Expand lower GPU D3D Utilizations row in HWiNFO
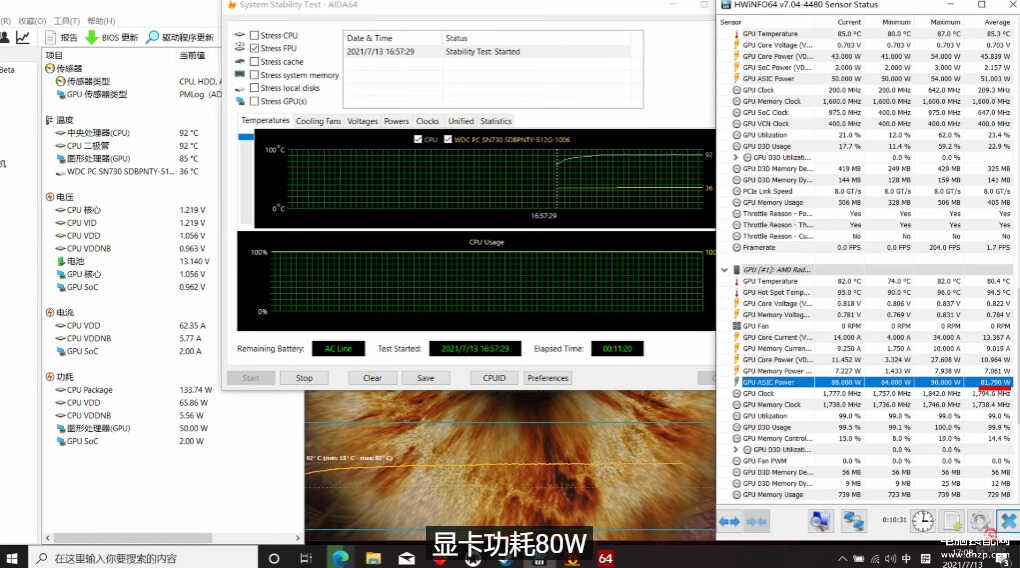This screenshot has height=568, width=1020. pyautogui.click(x=736, y=450)
